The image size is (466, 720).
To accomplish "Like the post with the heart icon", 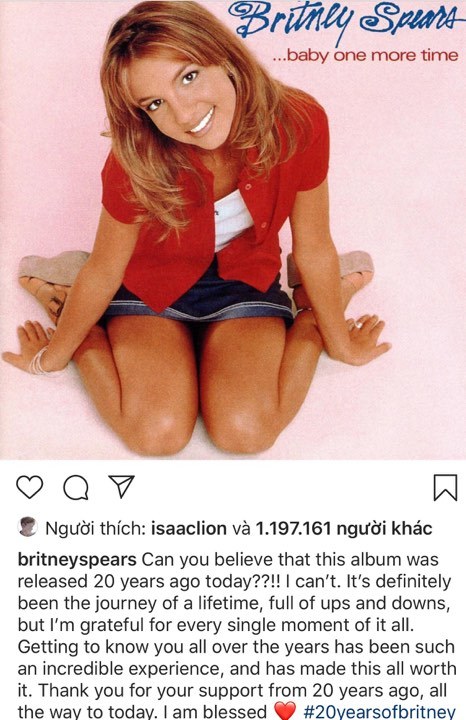I will [30, 487].
